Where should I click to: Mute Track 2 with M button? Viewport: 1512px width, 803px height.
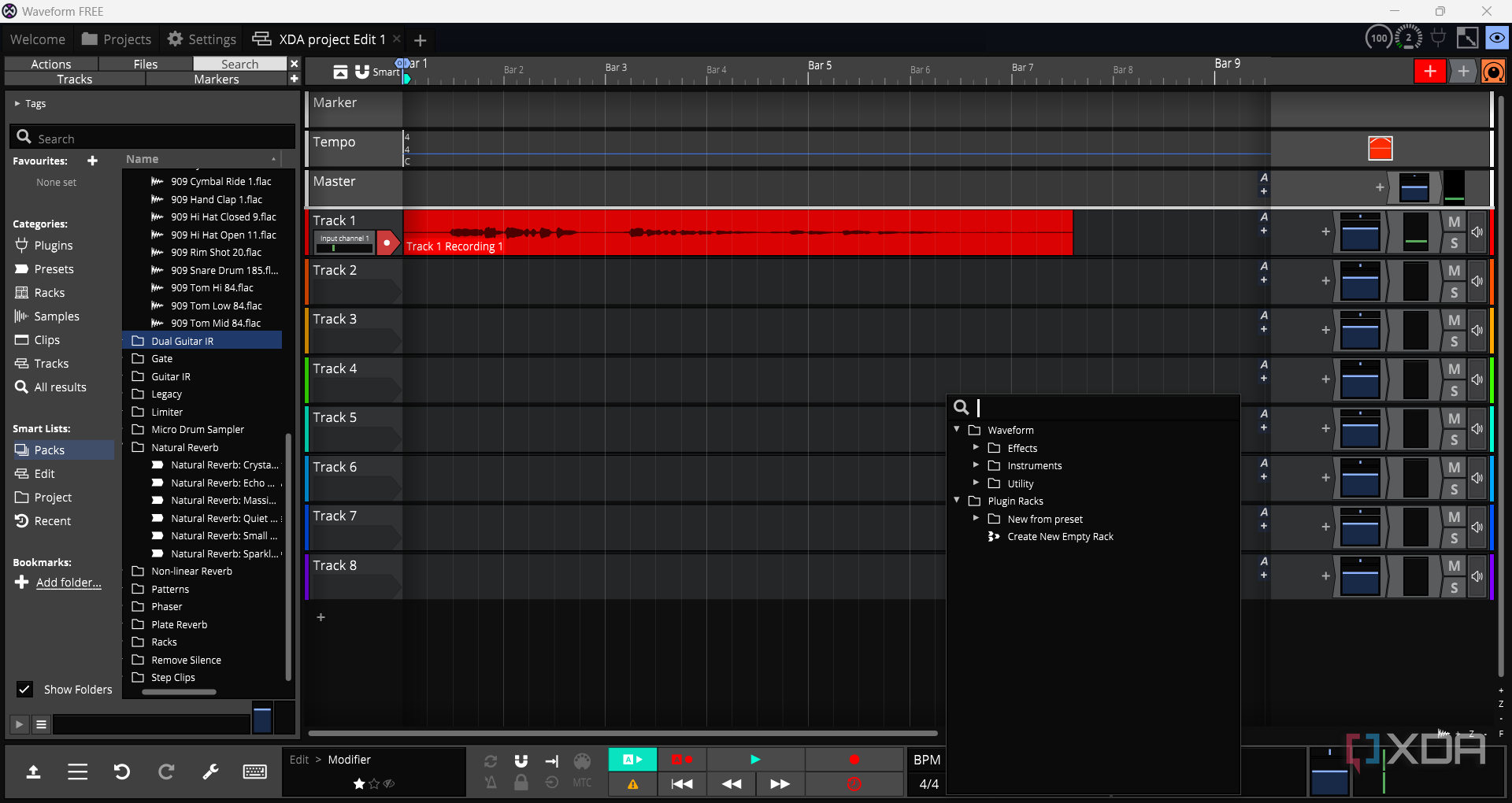tap(1454, 271)
